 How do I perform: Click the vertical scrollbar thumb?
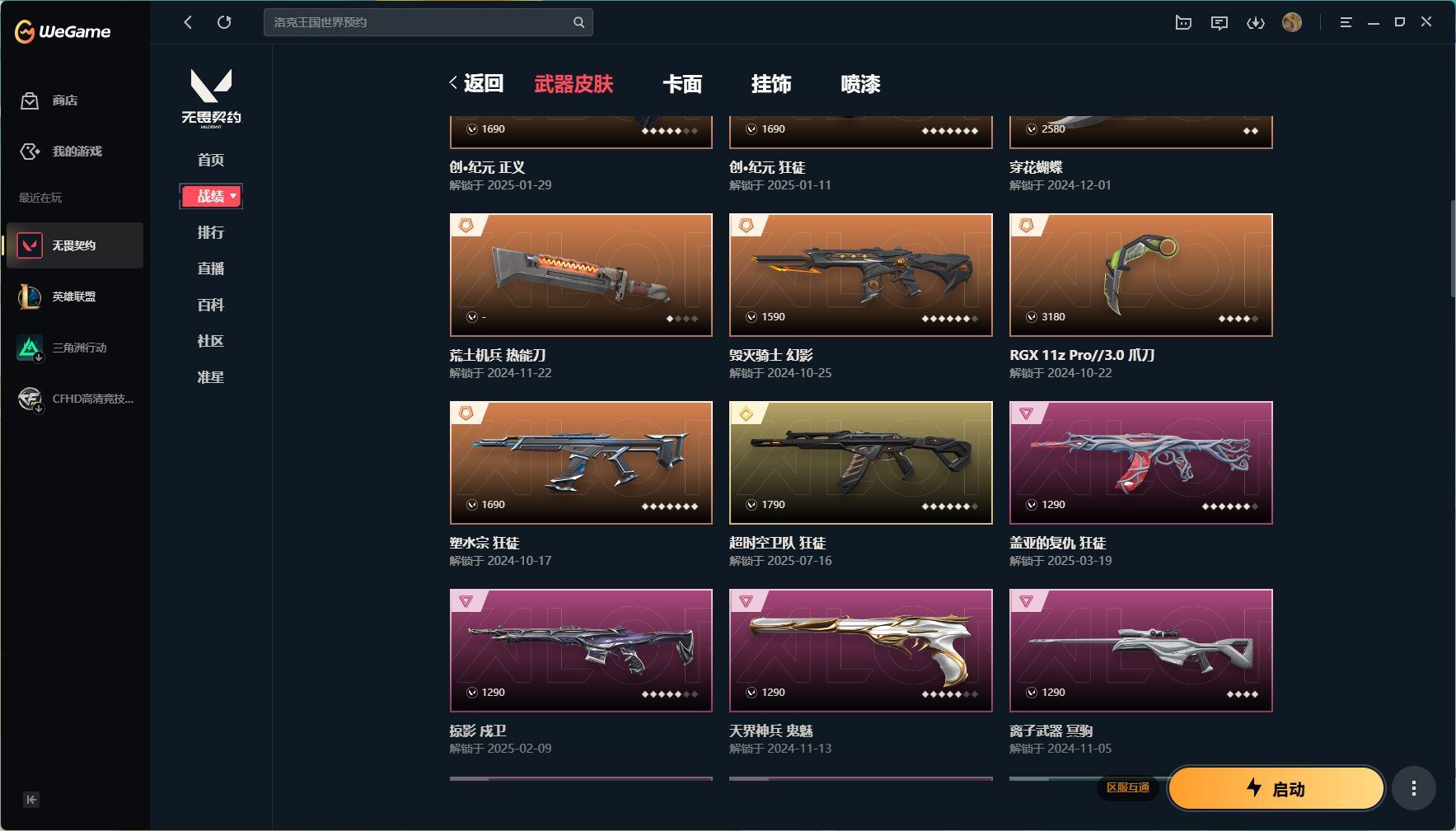tap(1453, 249)
